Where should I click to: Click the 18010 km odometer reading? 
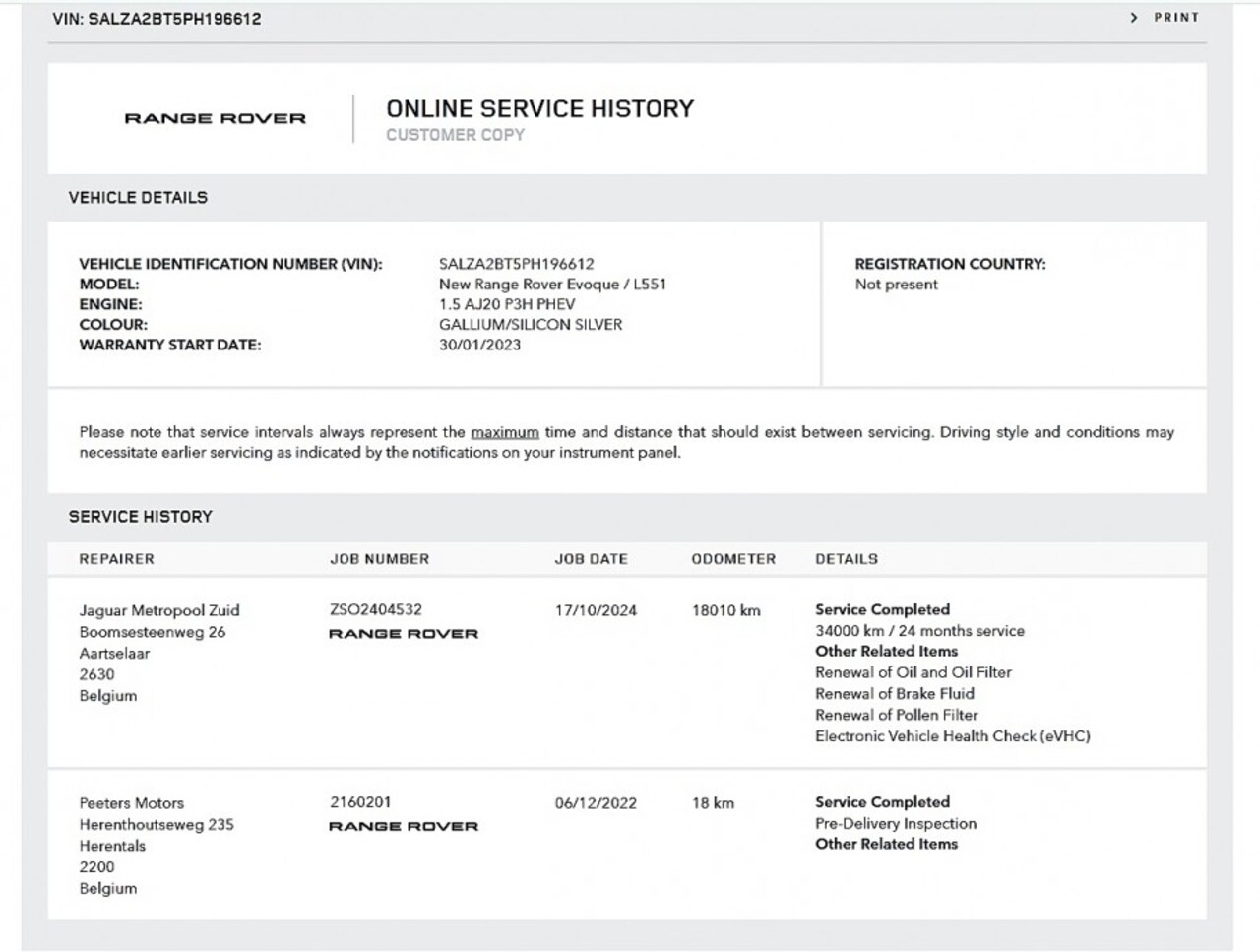point(725,610)
